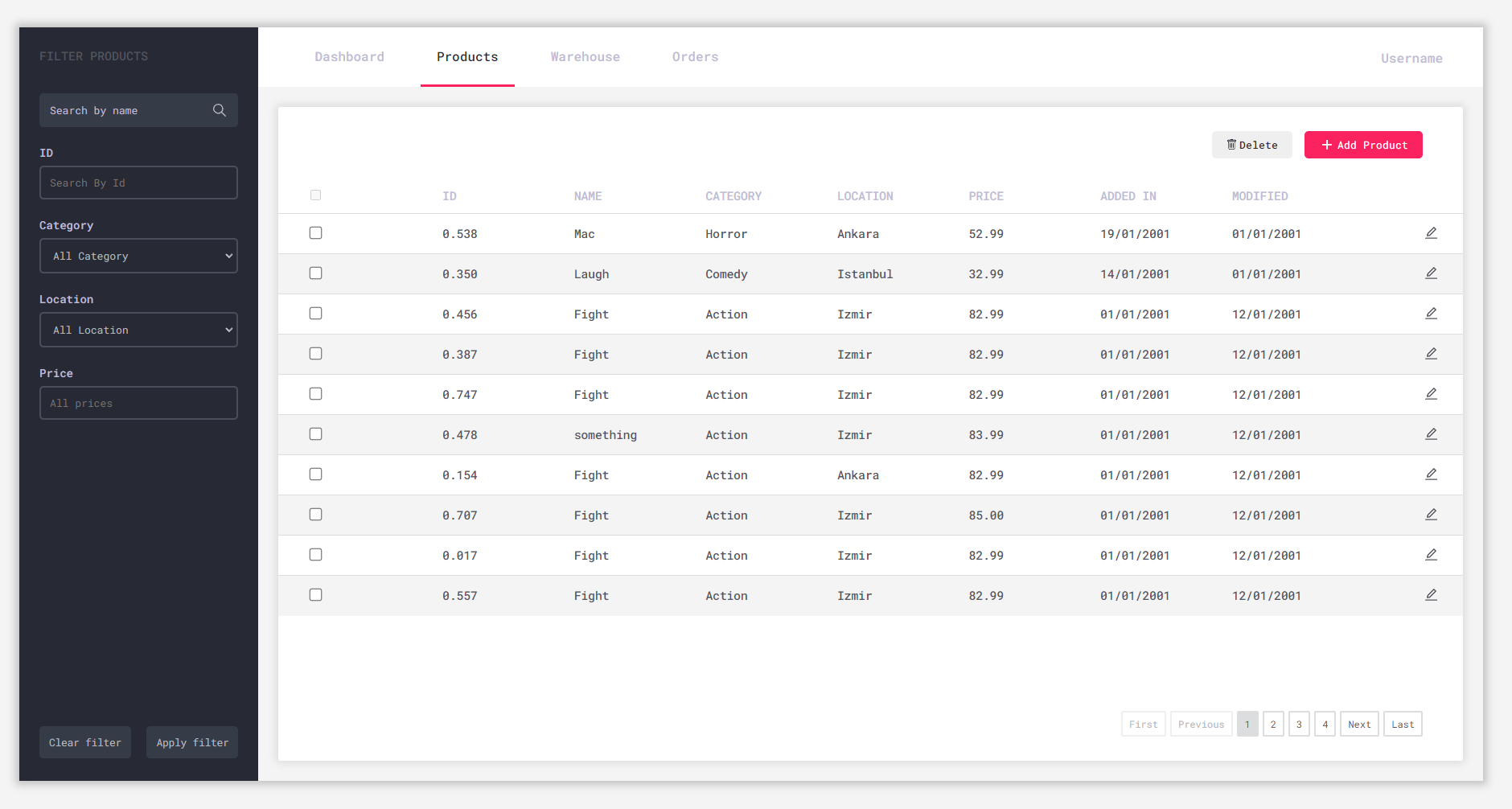This screenshot has height=809, width=1512.
Task: Click the edit pencil for the Ankara Fight row
Action: 1431,474
